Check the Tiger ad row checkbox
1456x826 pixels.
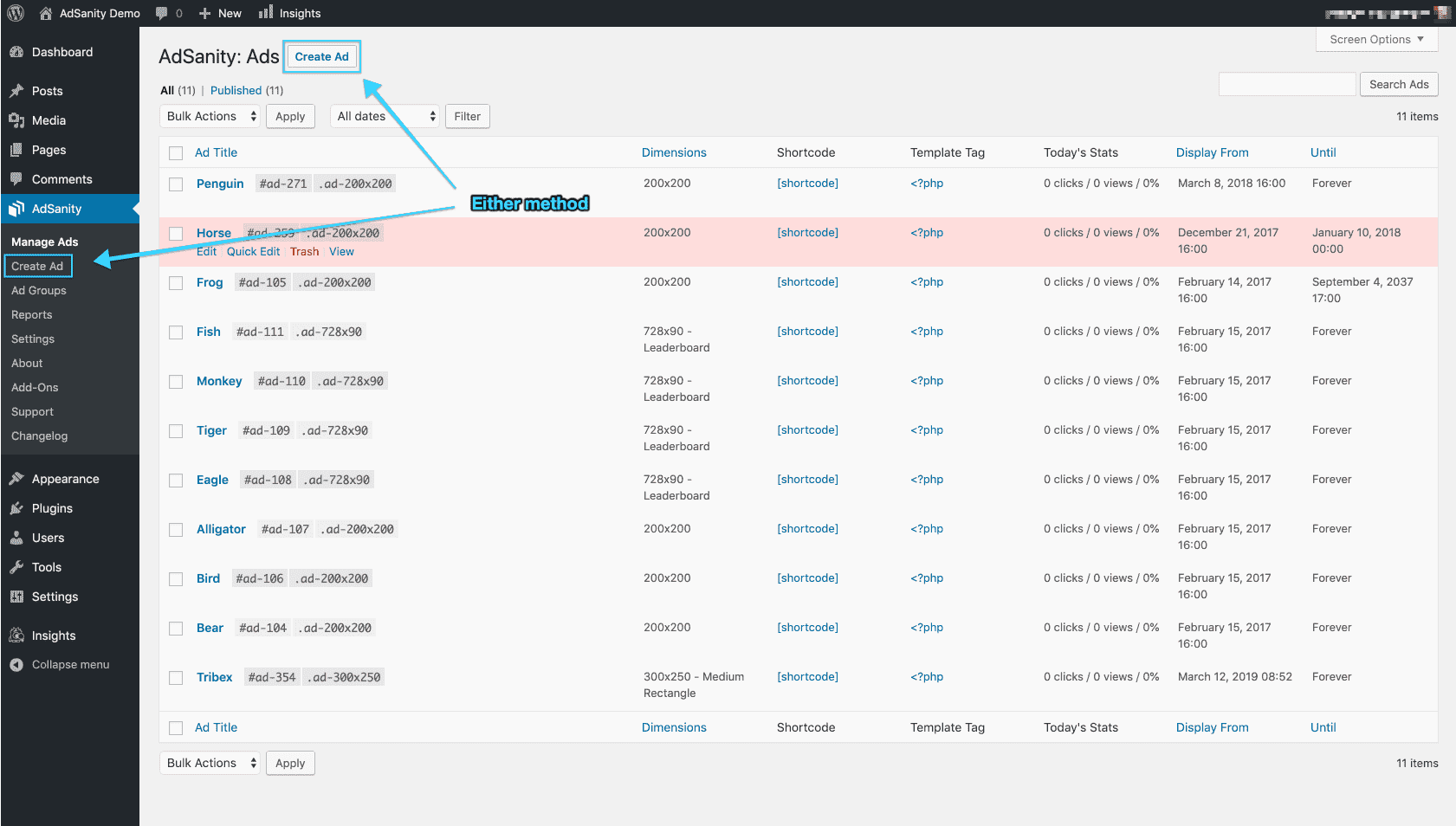176,431
